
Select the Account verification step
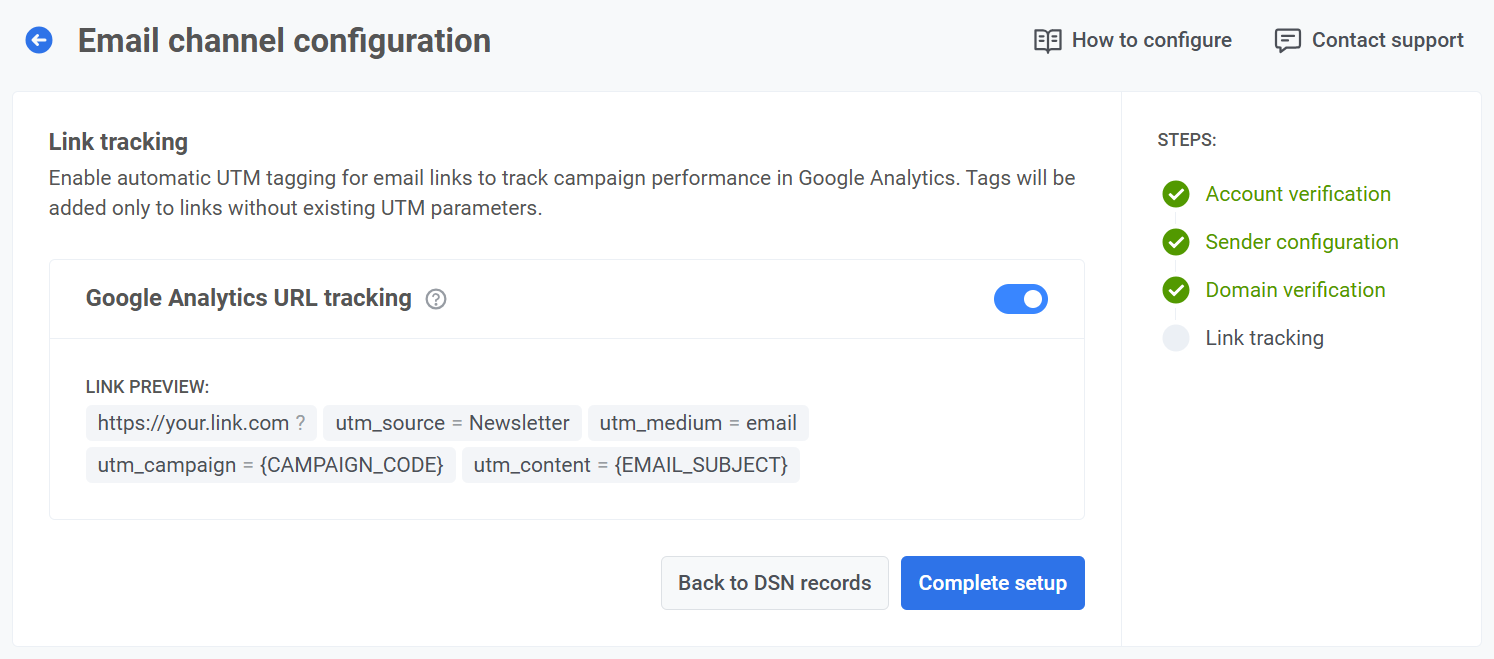tap(1297, 194)
